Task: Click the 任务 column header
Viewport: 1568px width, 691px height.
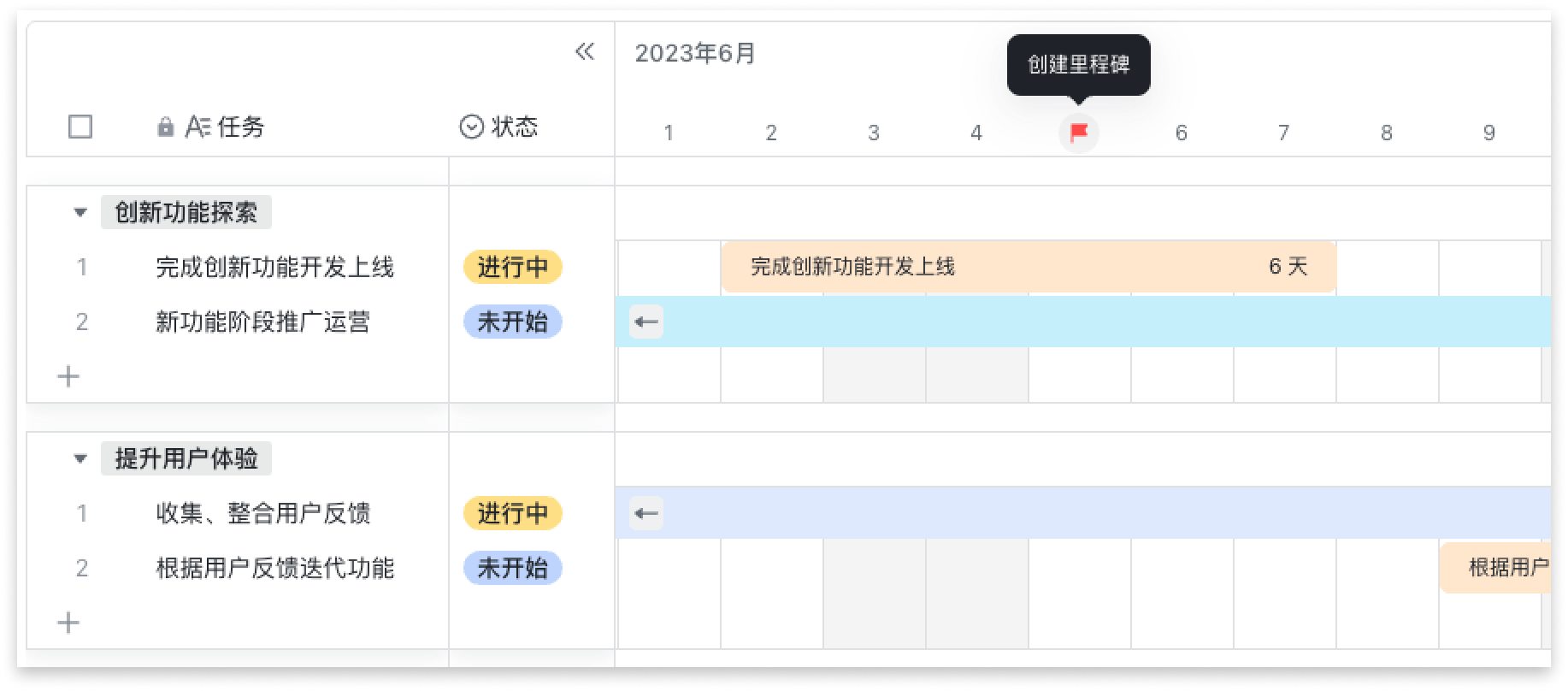Action: click(x=240, y=127)
